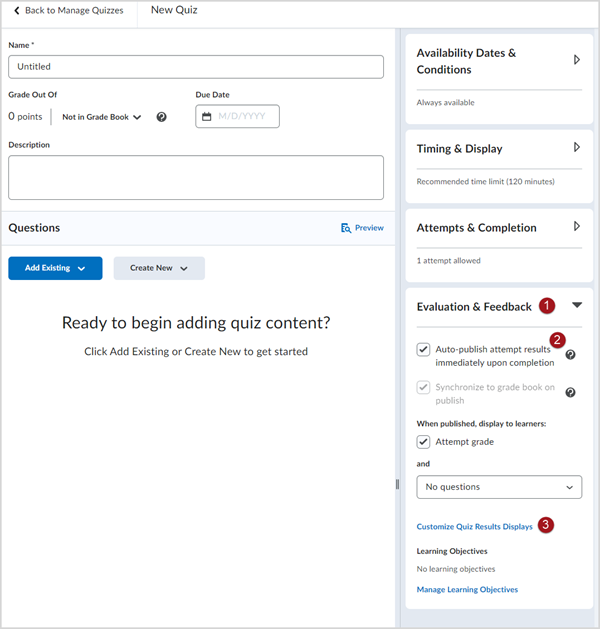Expand the Attempts & Completion panel
This screenshot has width=600, height=629.
click(577, 226)
